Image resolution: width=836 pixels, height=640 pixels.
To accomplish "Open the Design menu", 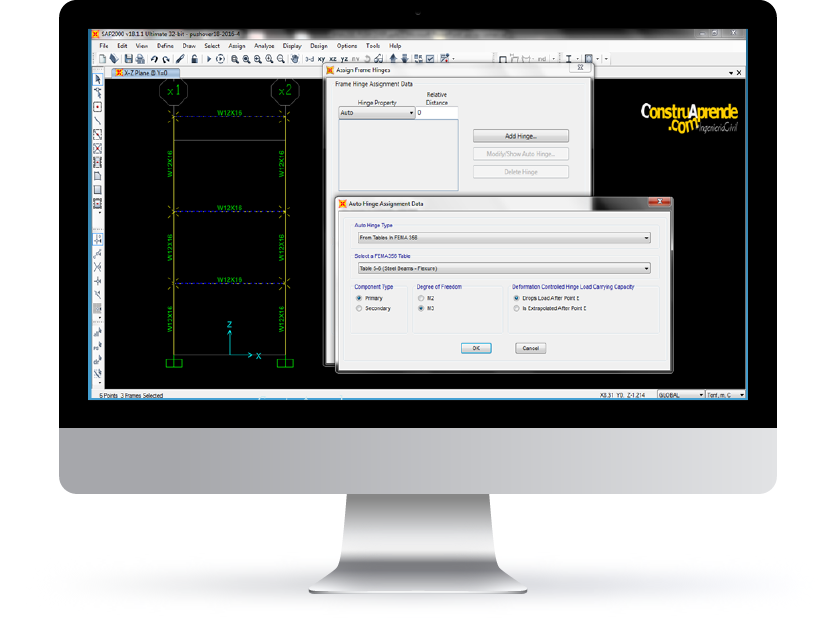I will (x=319, y=46).
